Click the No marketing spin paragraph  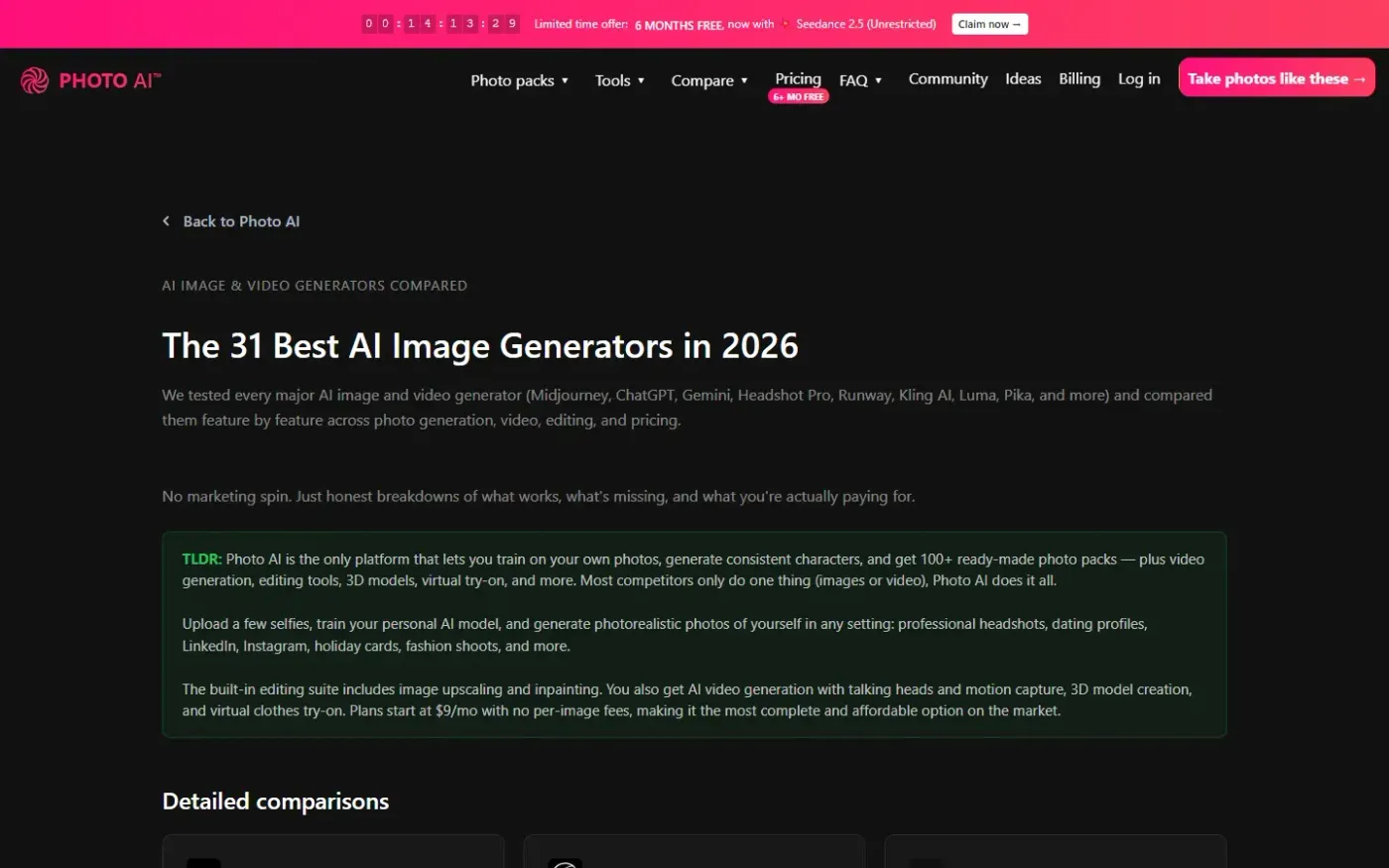539,496
